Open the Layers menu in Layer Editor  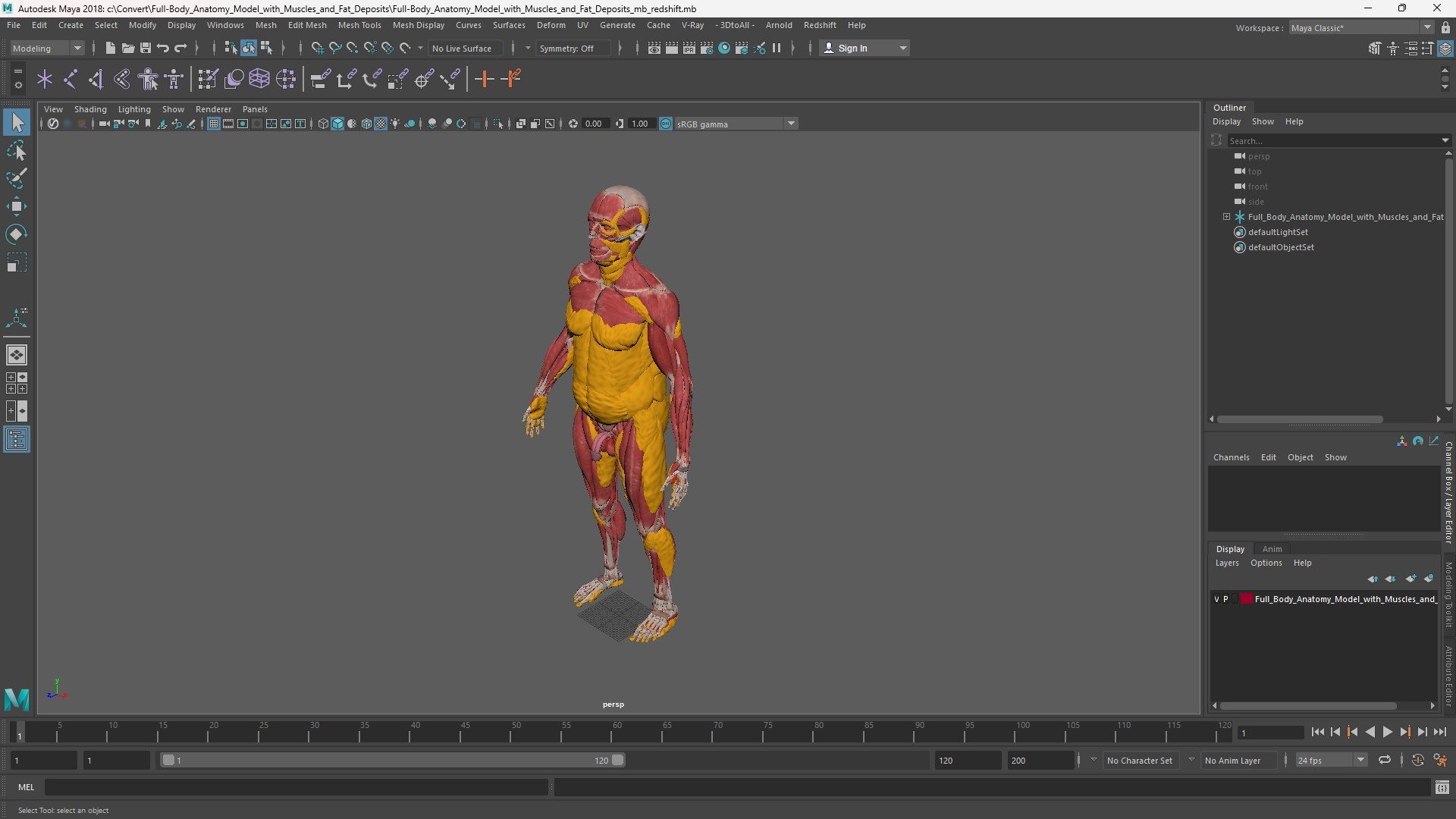(x=1227, y=563)
